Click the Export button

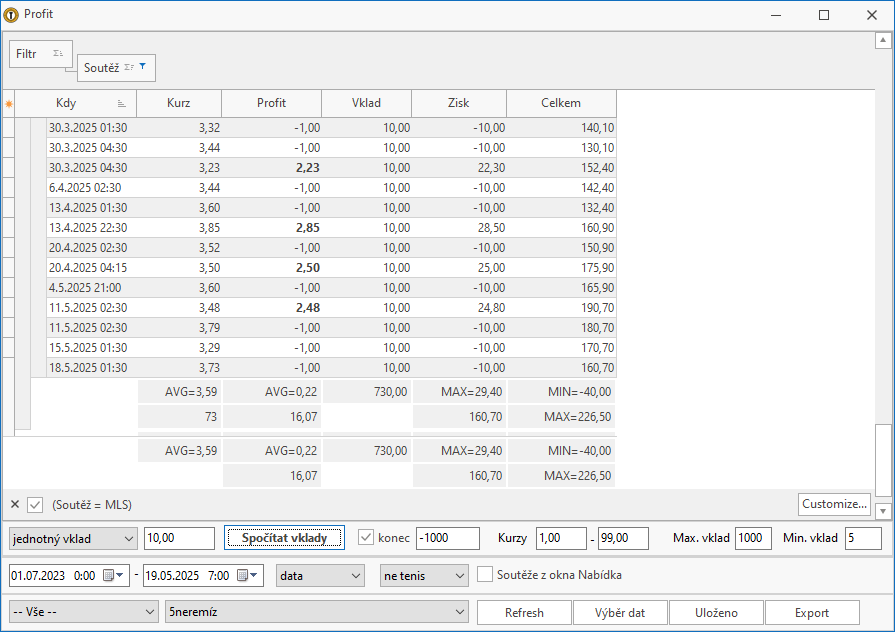point(812,613)
